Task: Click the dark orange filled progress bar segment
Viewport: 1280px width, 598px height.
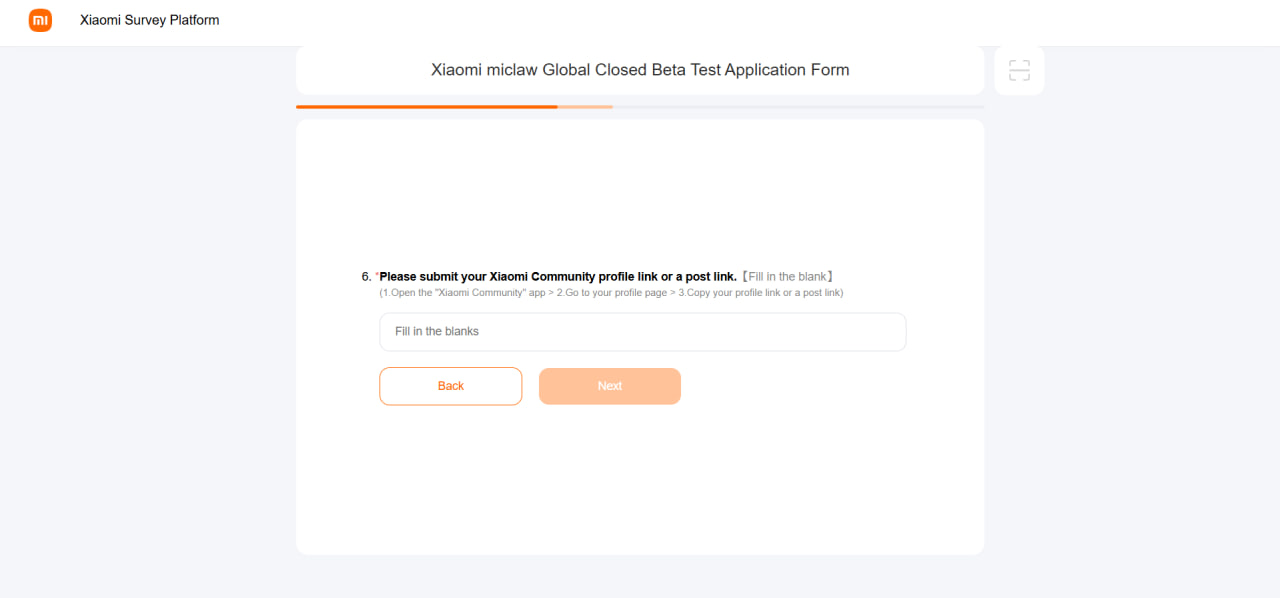Action: 426,106
